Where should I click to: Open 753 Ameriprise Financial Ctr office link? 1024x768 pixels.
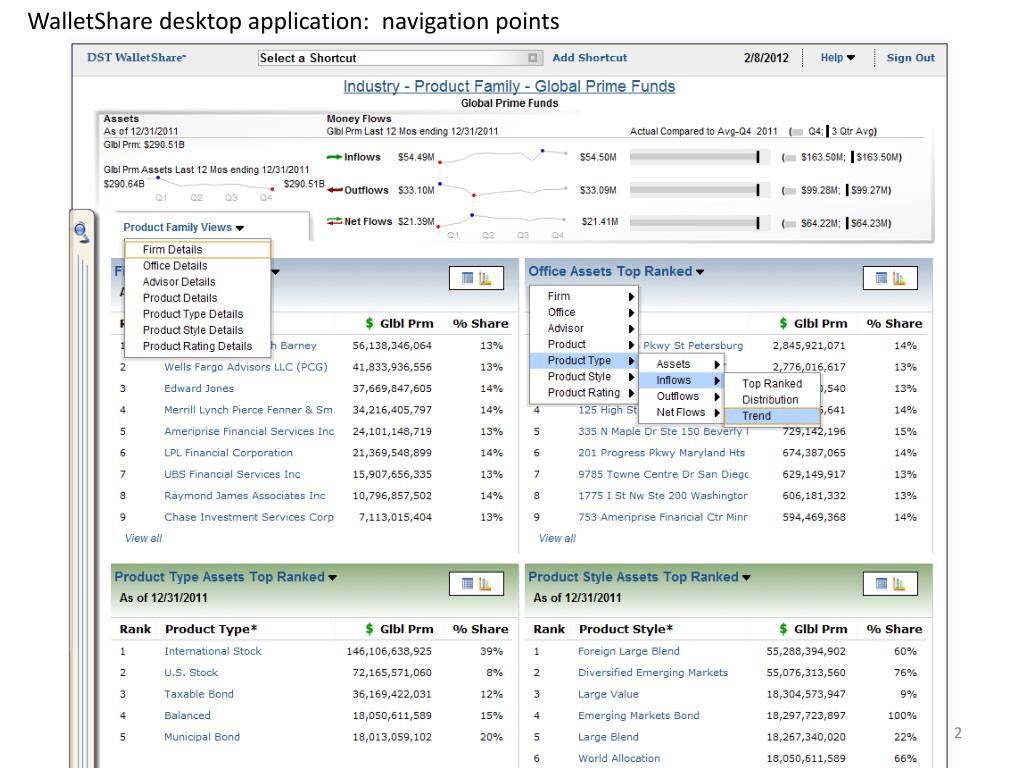[663, 517]
